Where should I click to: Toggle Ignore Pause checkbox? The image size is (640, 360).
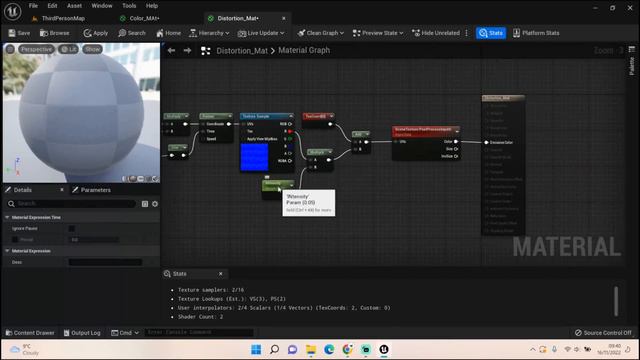(72, 229)
